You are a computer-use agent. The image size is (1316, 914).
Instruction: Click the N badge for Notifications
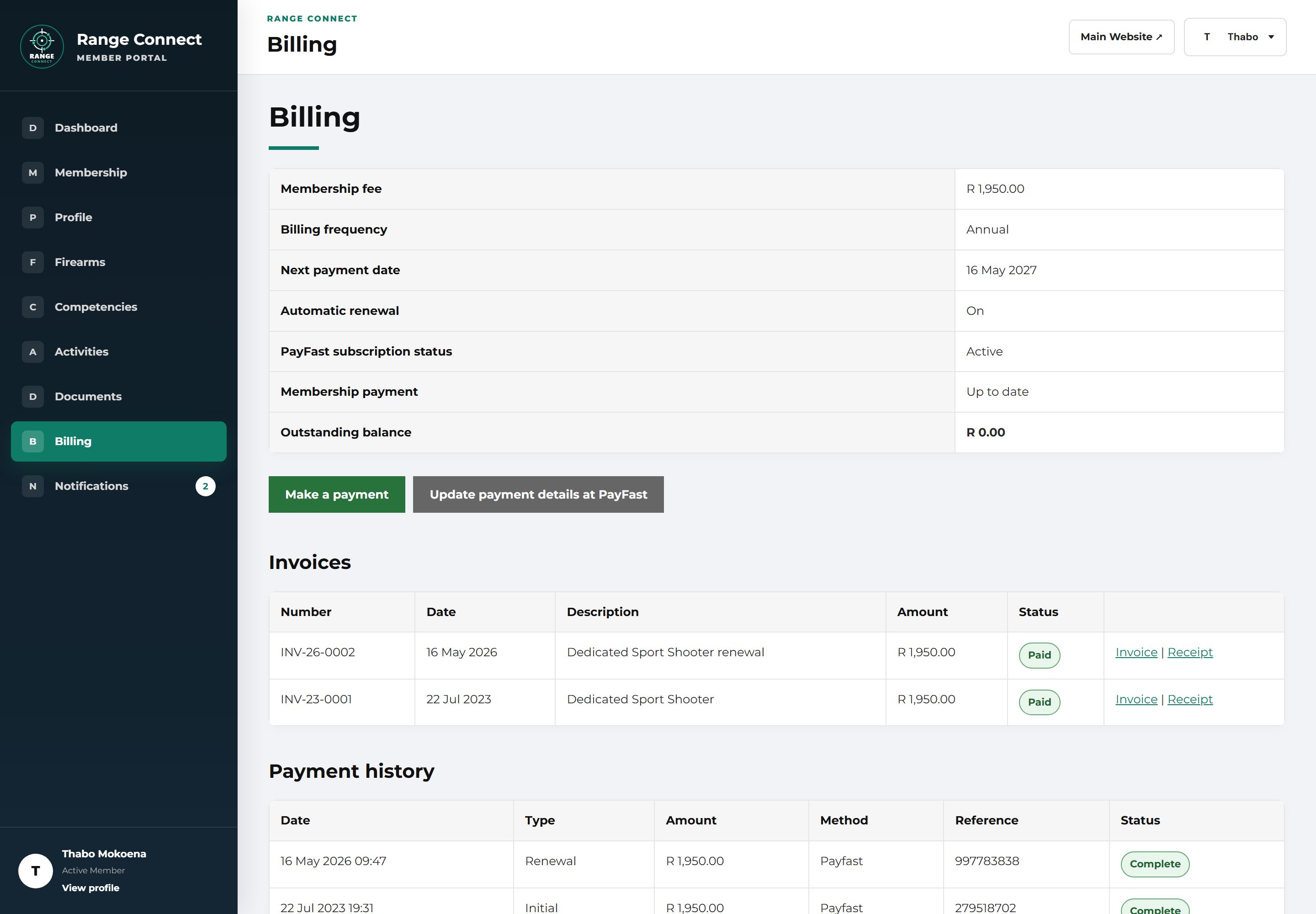[x=32, y=486]
